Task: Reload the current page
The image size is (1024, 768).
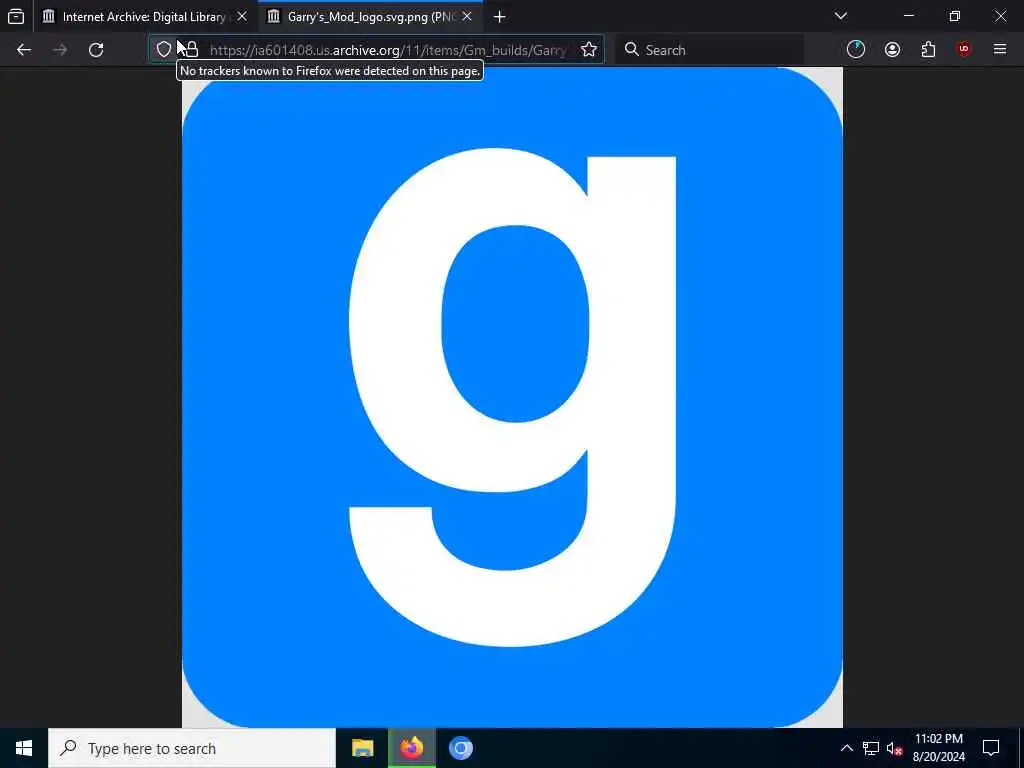Action: 96,50
